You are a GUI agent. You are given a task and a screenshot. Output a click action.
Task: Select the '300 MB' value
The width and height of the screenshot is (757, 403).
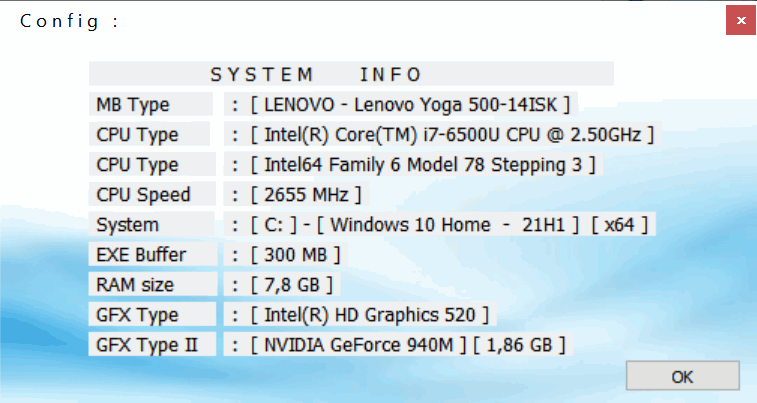286,254
